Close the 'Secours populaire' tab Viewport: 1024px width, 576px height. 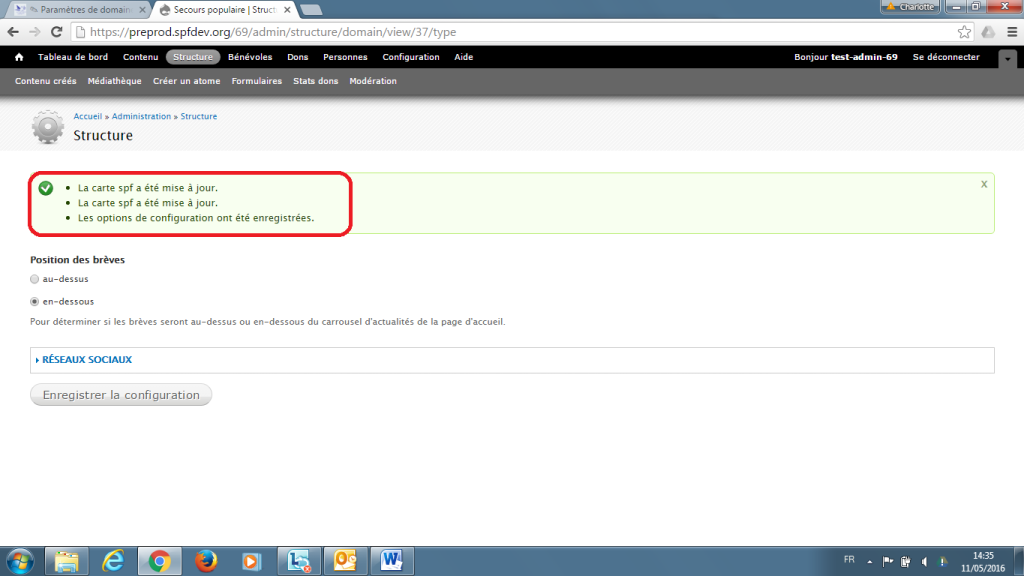tap(287, 10)
